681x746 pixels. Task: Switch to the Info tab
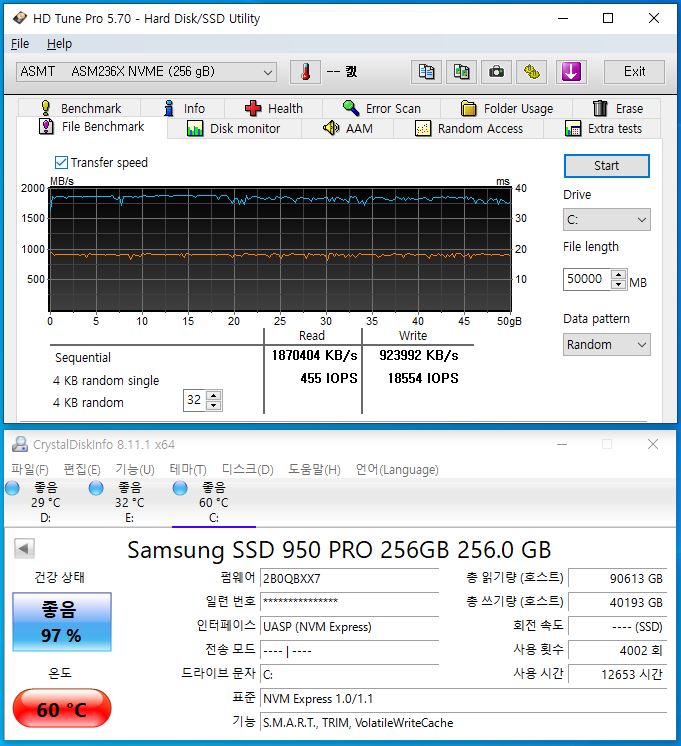point(184,108)
